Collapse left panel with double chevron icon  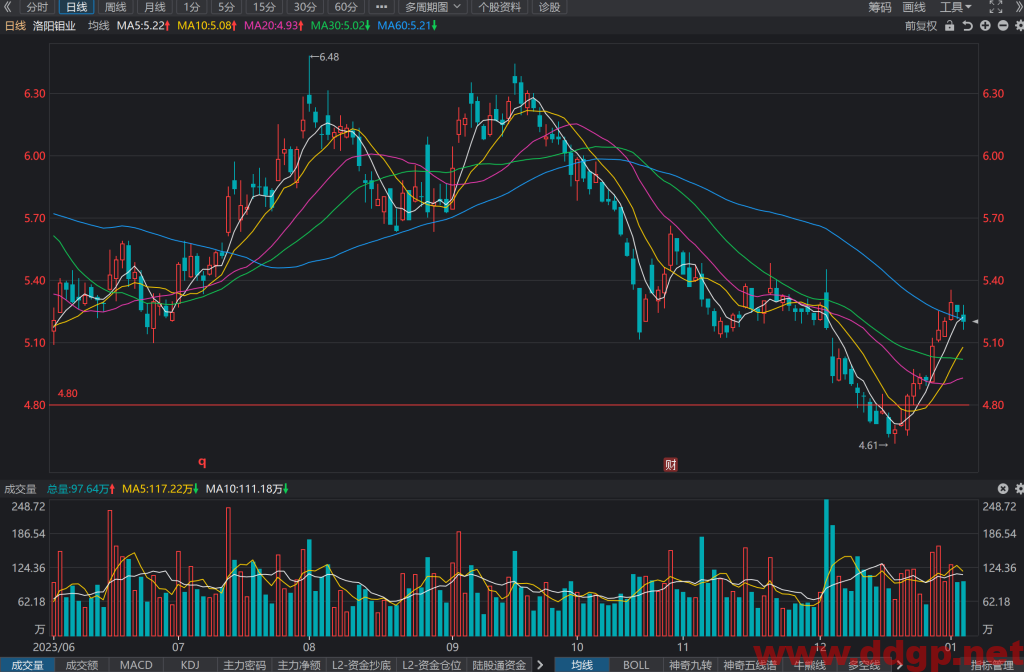coord(7,7)
